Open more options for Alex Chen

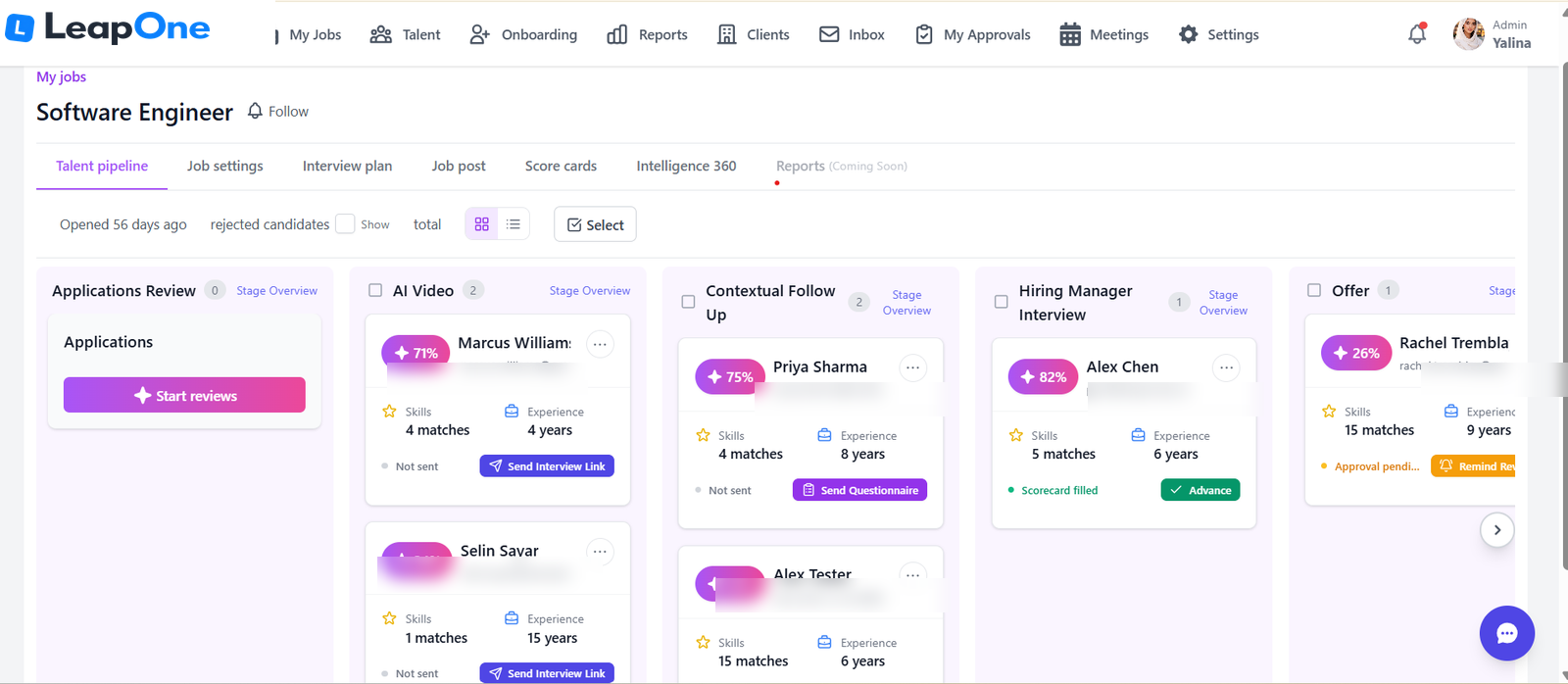1226,367
